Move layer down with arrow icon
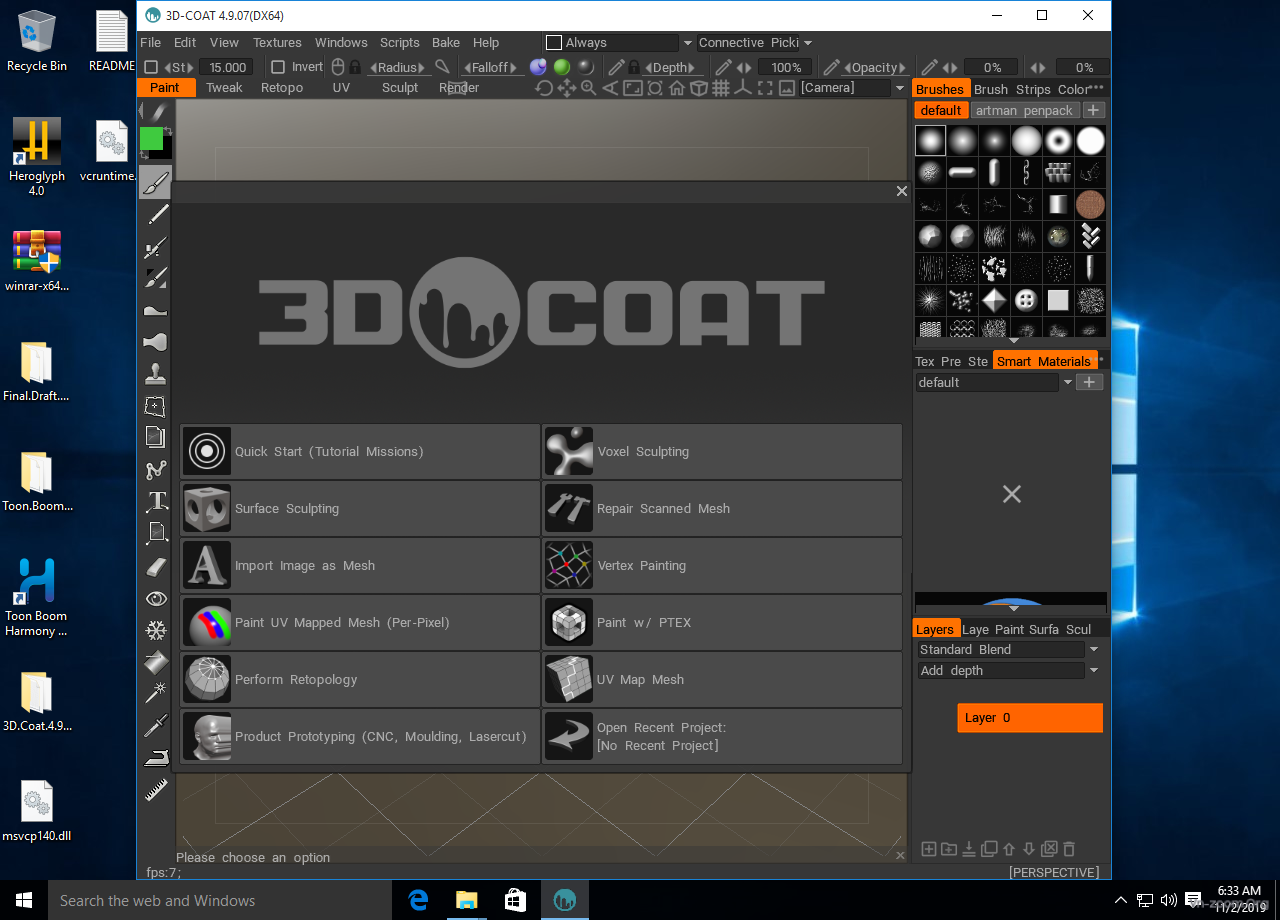1280x920 pixels. pos(1029,849)
